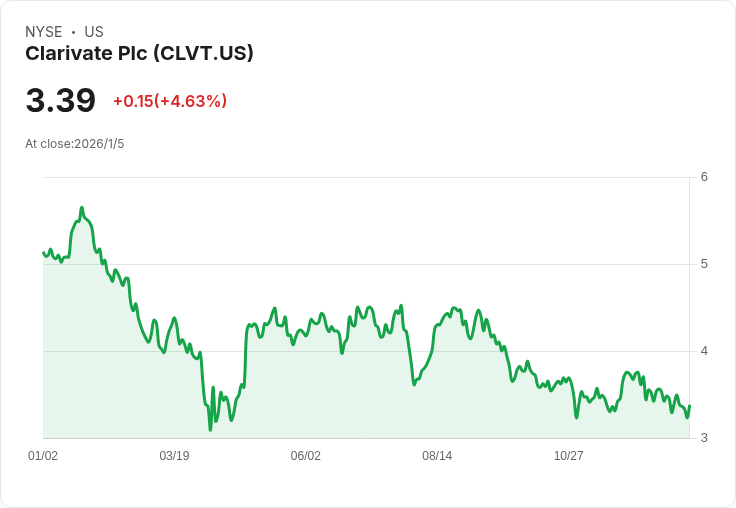Viewport: 736px width, 508px height.
Task: Click the 01/02 date axis label
Action: tap(43, 456)
